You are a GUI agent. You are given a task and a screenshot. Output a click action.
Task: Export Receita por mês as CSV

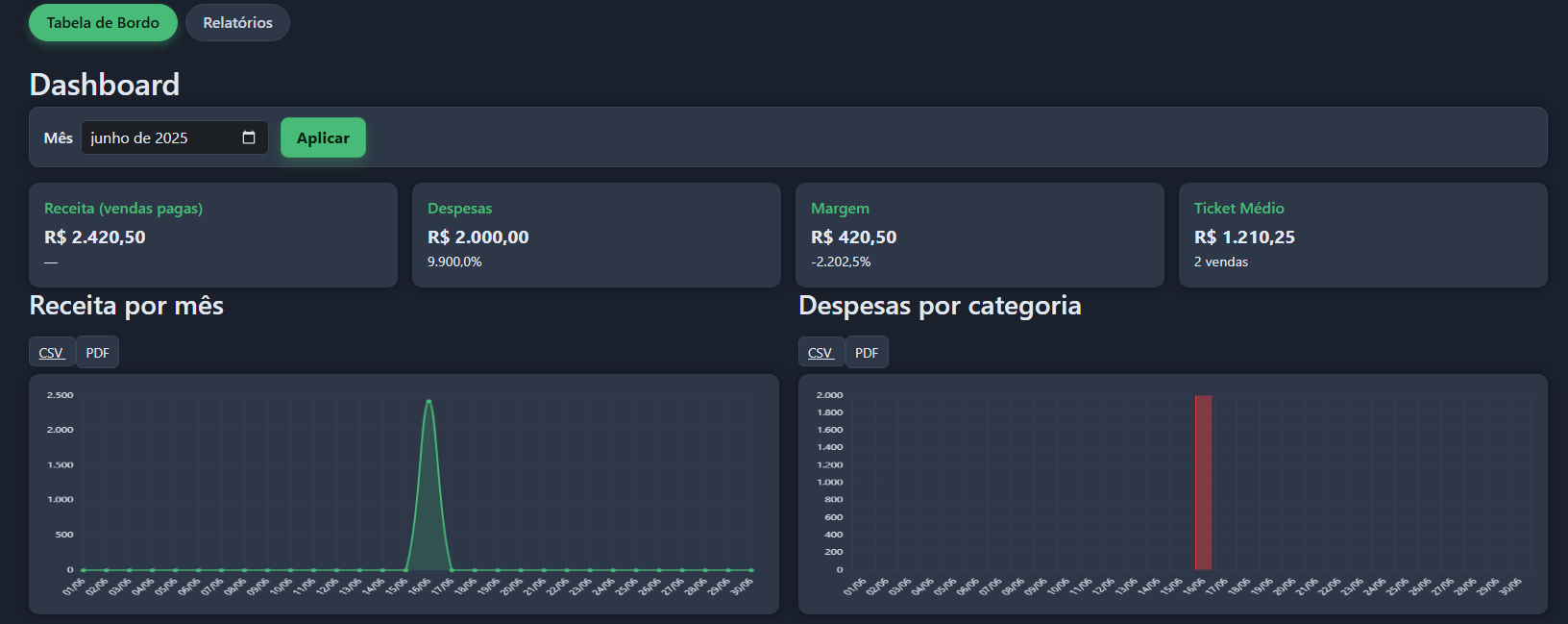(x=51, y=353)
